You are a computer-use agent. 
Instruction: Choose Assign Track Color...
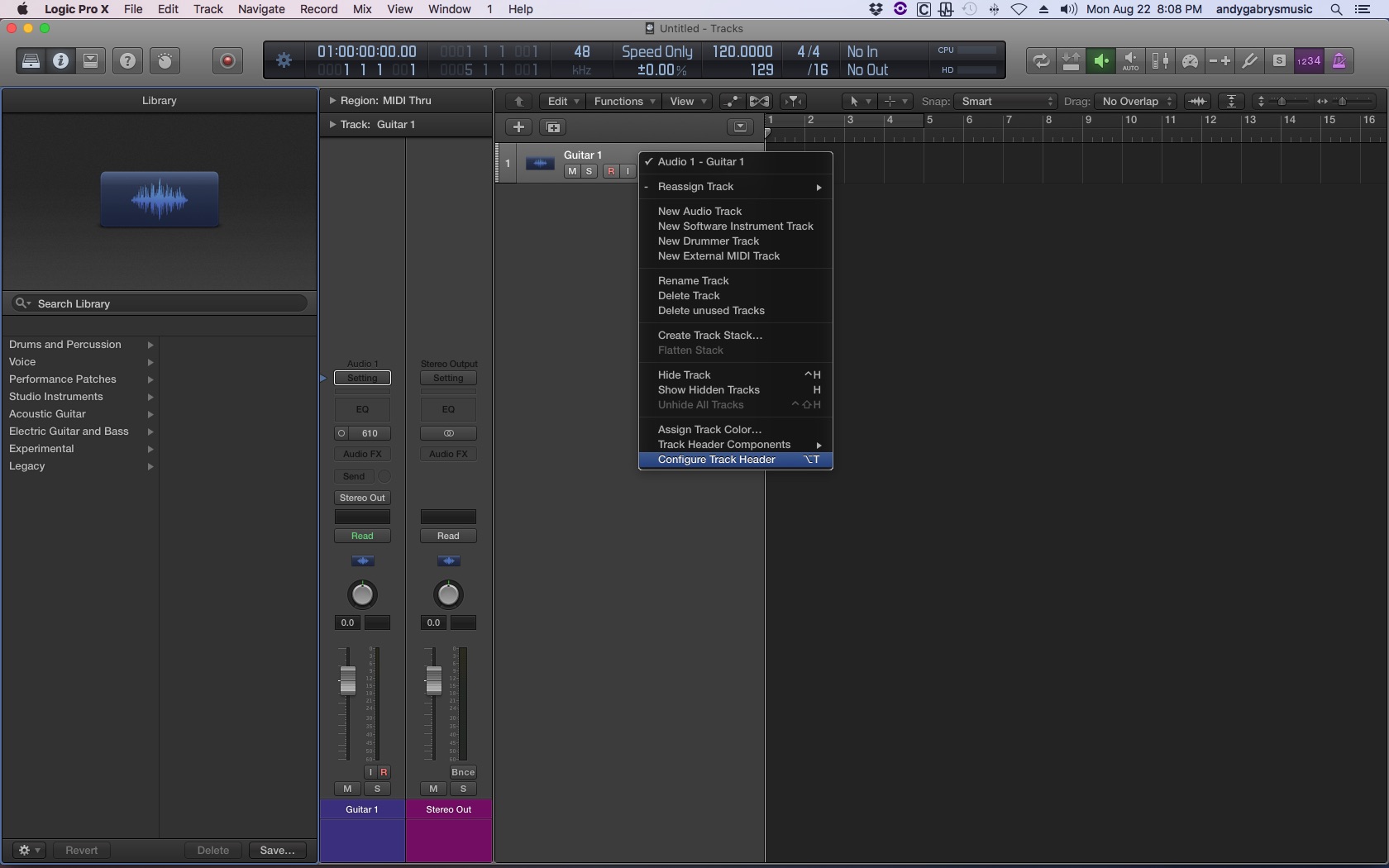coord(736,430)
